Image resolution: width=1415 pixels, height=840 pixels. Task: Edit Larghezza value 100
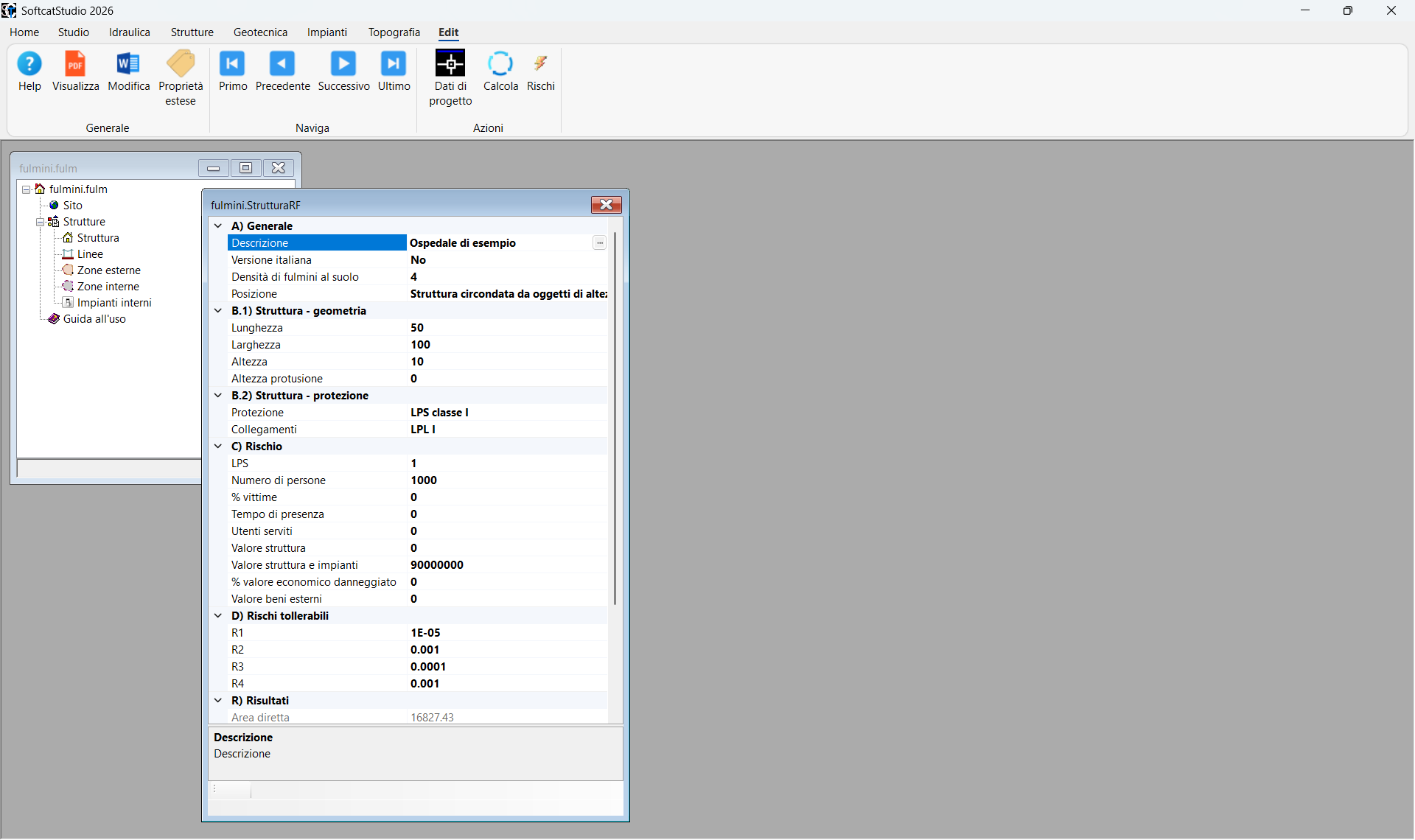508,345
